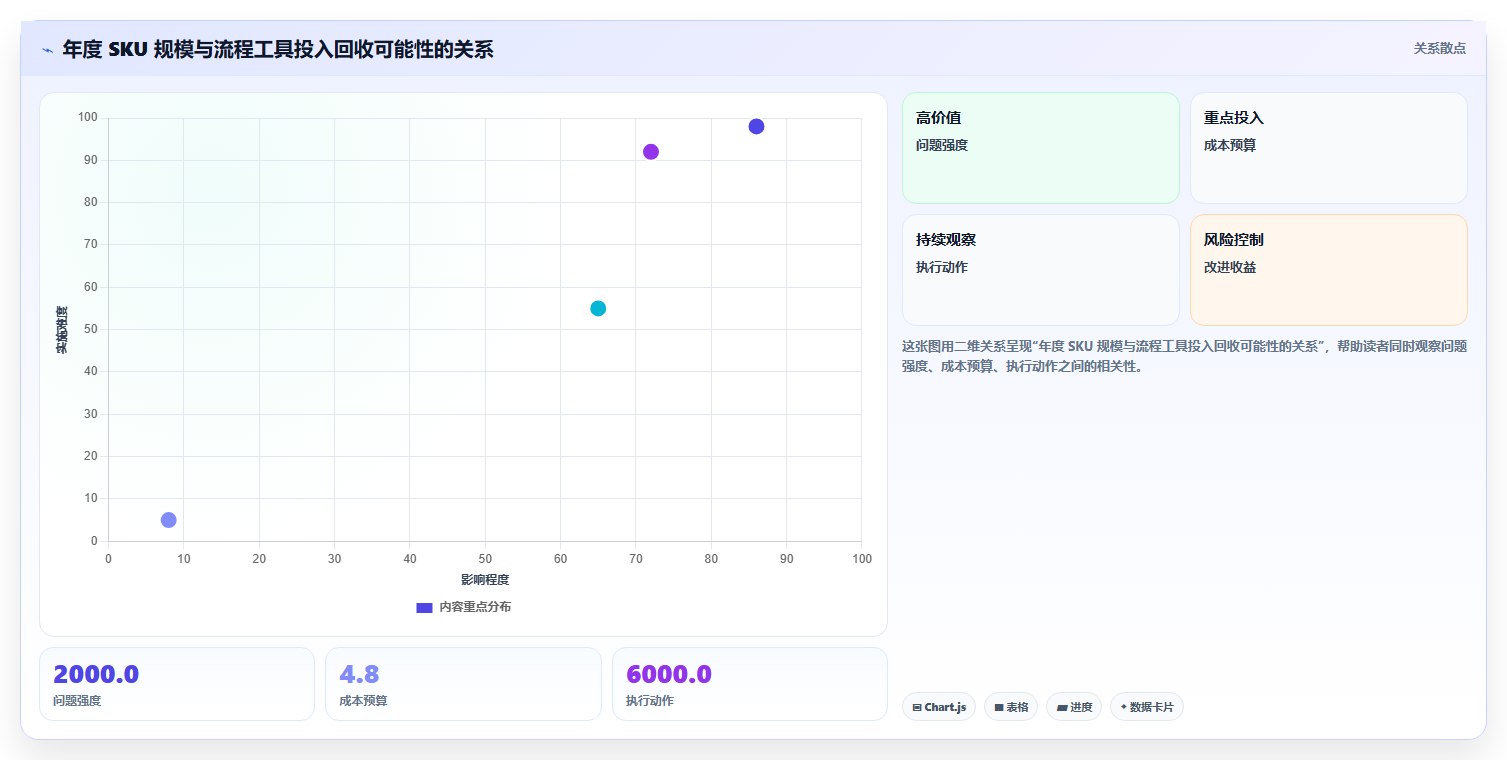Open the 重点投入 quadrant card
1507x760 pixels.
1329,148
